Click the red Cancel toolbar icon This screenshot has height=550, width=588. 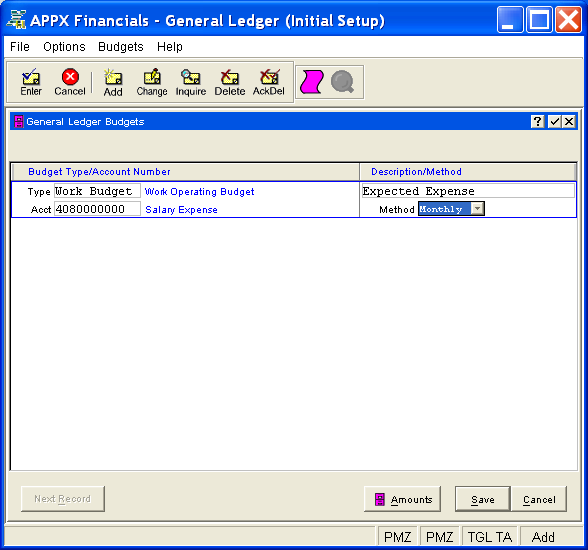70,82
